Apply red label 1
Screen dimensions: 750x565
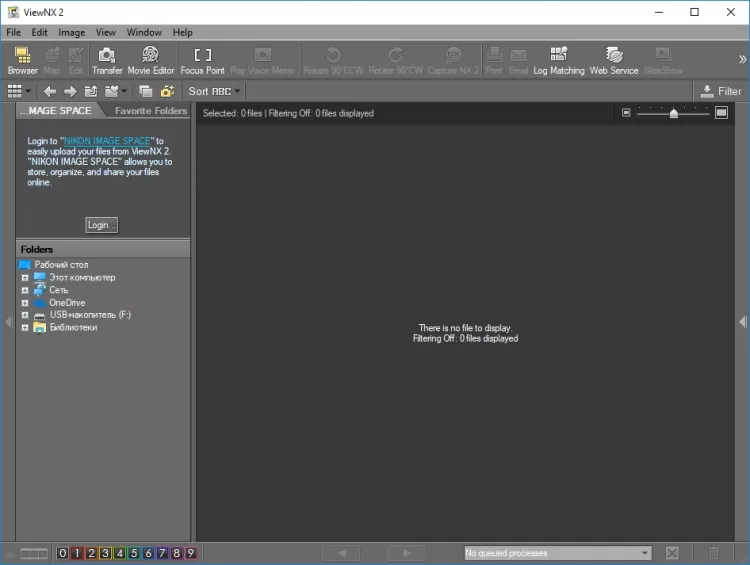pyautogui.click(x=77, y=553)
